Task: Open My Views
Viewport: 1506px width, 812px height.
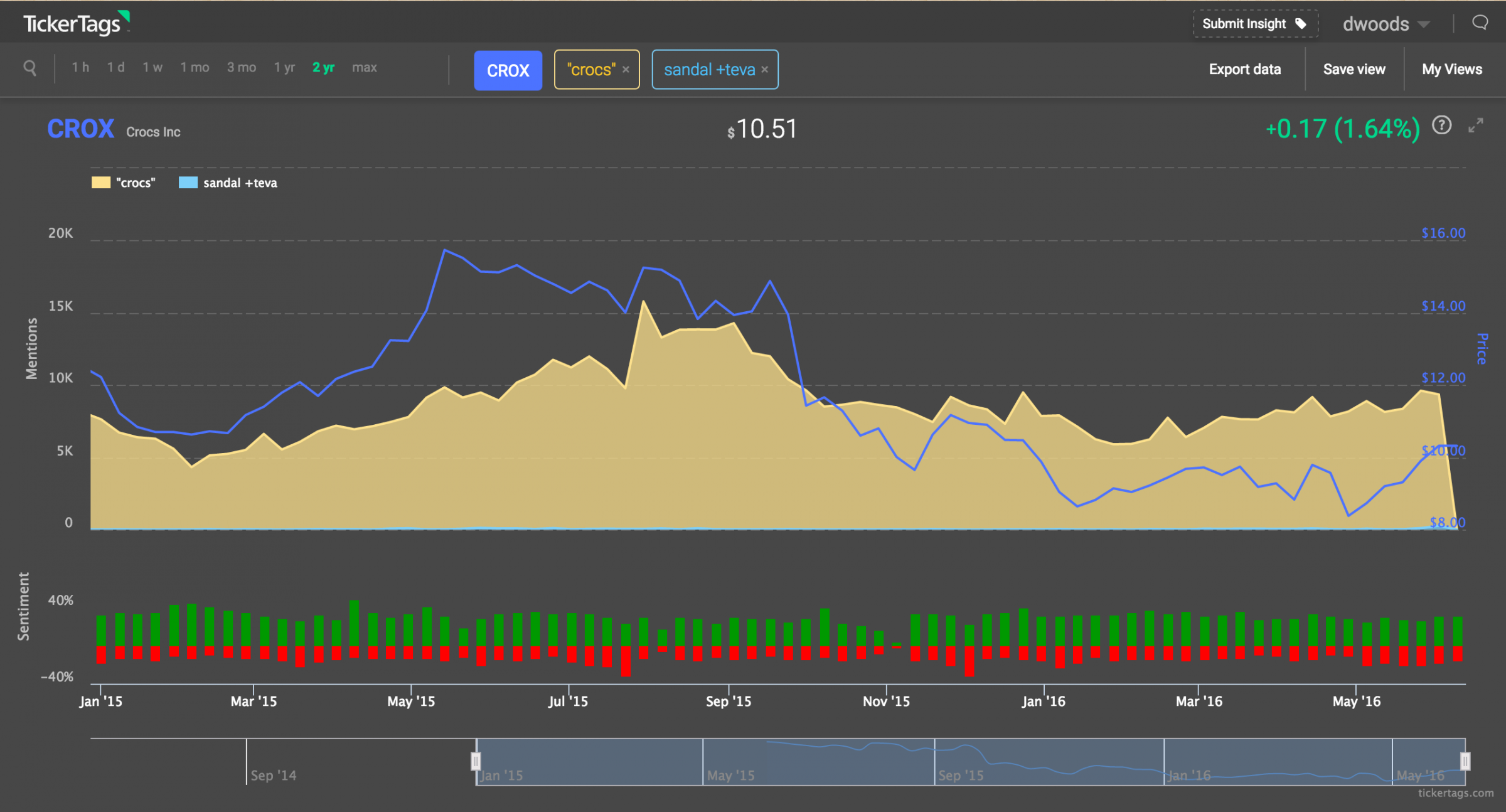Action: pyautogui.click(x=1452, y=69)
